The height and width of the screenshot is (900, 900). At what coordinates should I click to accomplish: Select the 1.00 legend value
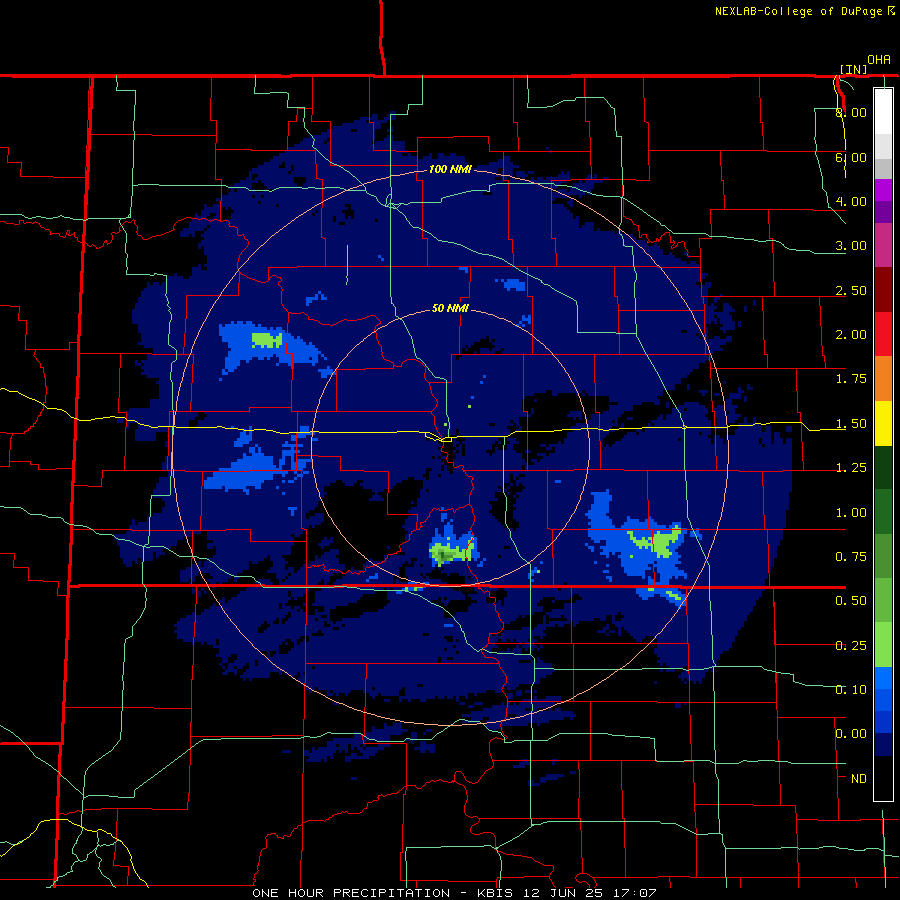coord(851,513)
